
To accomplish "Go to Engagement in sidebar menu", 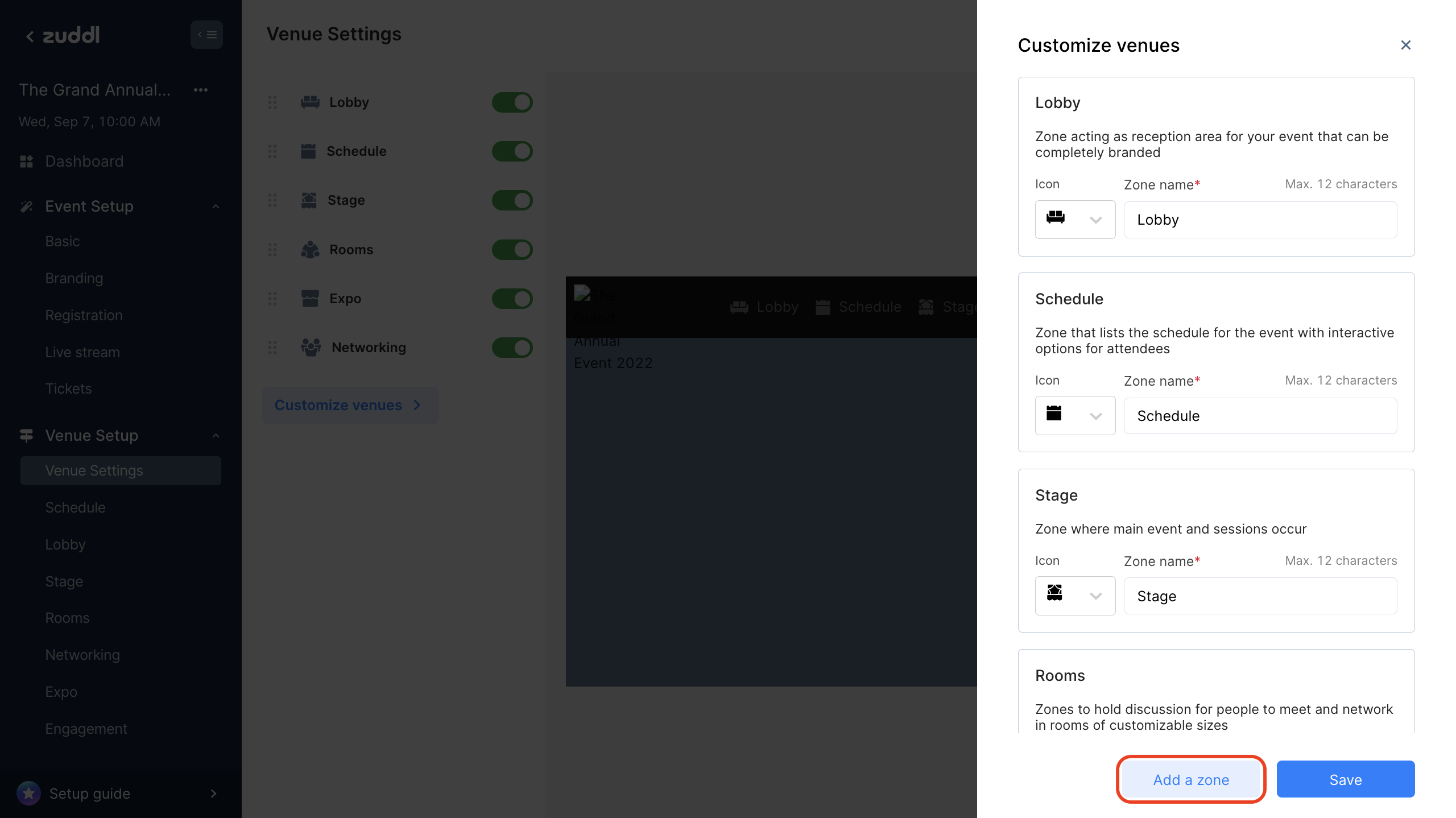I will [86, 728].
